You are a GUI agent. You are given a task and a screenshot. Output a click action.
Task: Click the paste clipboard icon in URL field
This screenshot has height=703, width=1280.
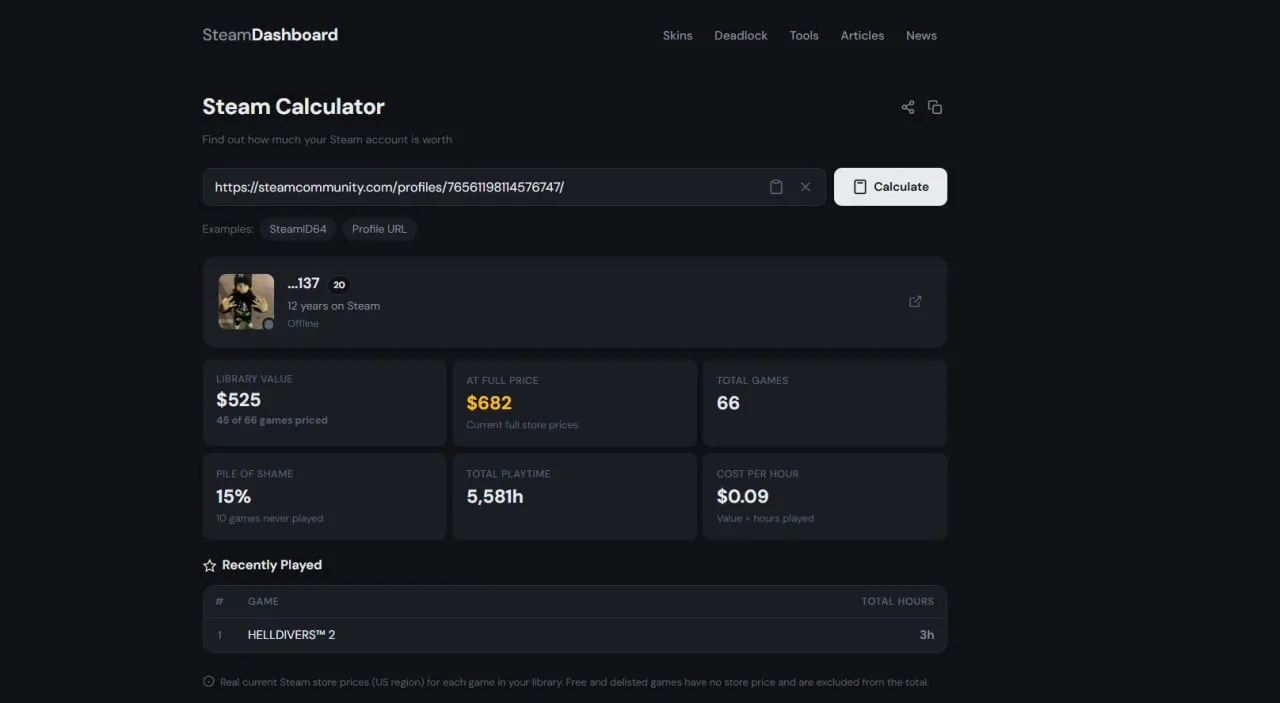pos(776,187)
